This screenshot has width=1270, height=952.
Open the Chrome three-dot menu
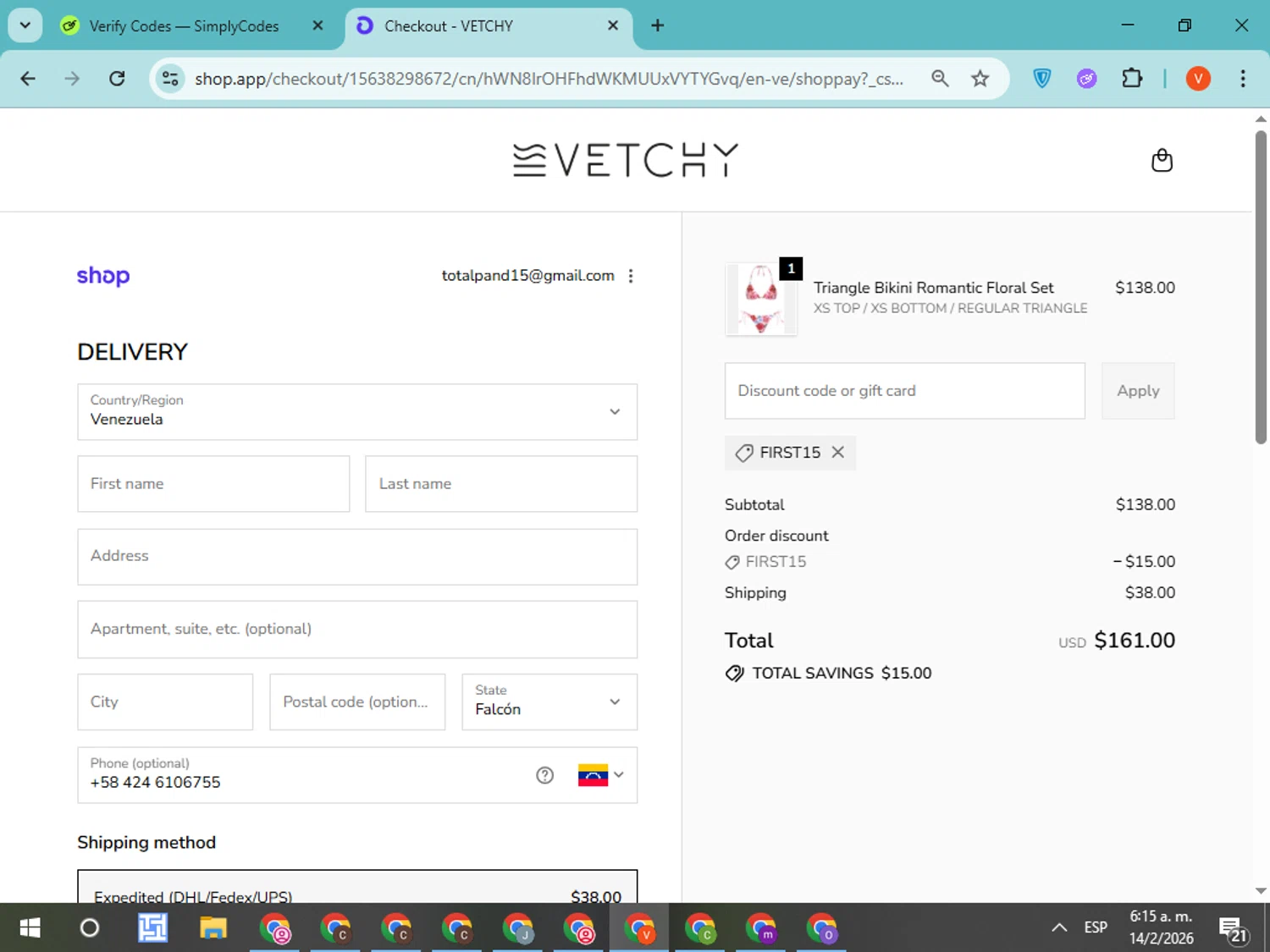(1243, 79)
